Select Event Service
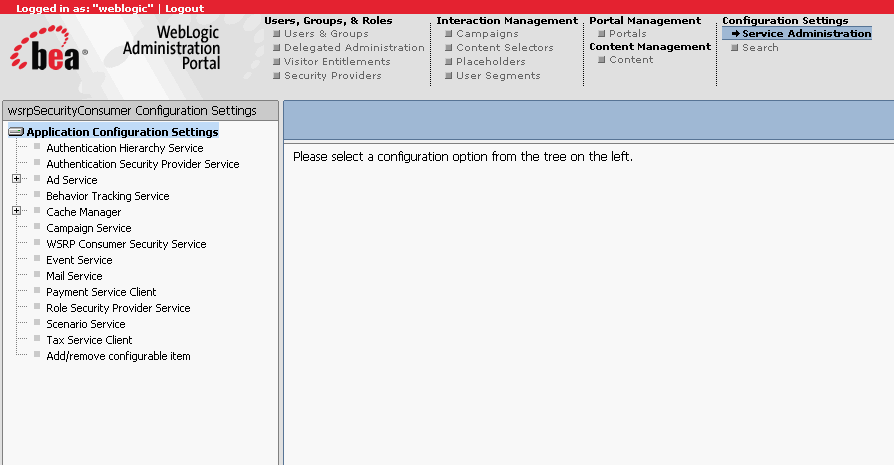Image resolution: width=894 pixels, height=465 pixels. pos(79,260)
